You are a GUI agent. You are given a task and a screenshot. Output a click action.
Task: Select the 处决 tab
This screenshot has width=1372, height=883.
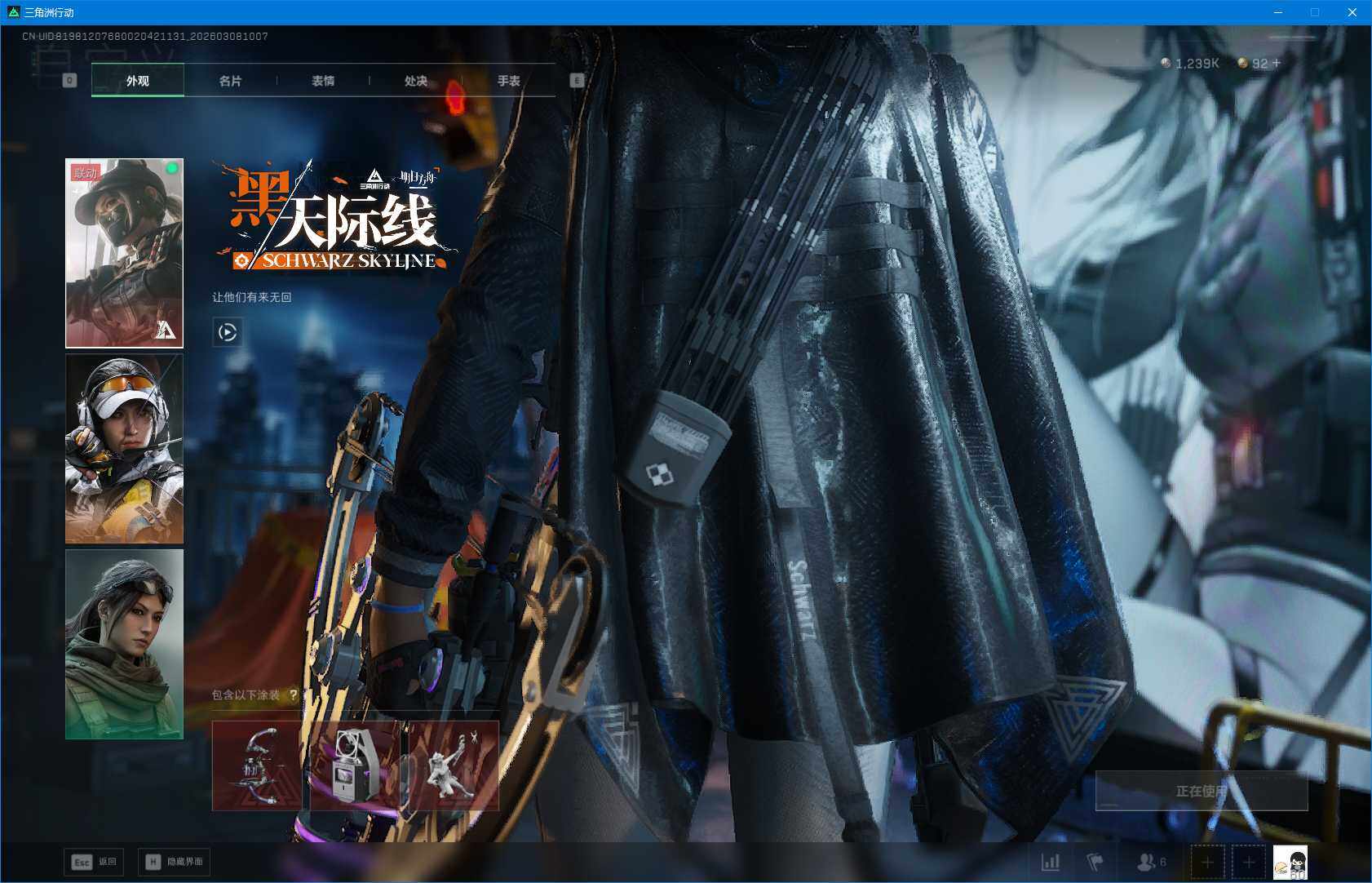[417, 80]
